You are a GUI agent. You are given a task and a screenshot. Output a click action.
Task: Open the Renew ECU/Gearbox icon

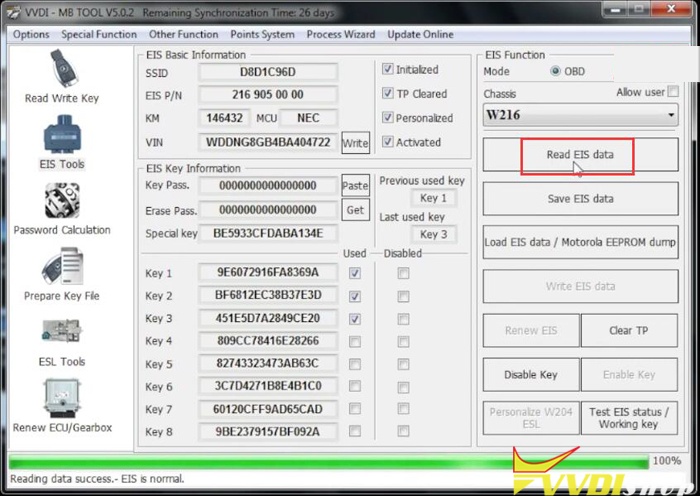(62, 398)
